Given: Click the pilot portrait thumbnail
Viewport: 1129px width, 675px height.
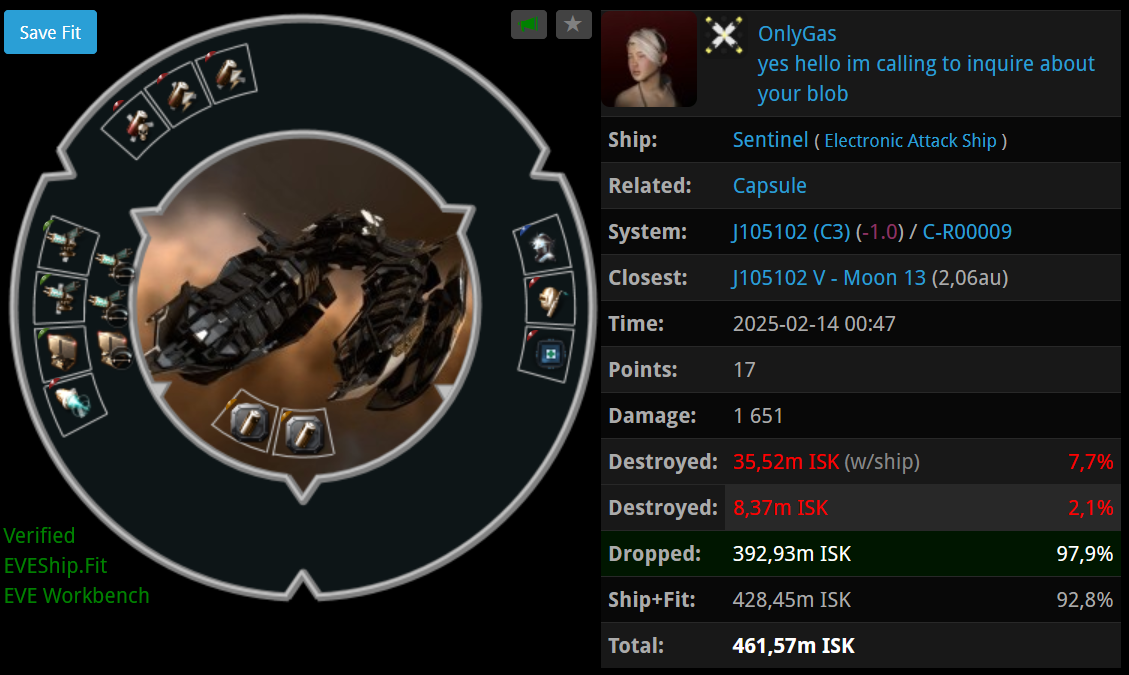Looking at the screenshot, I should [649, 59].
